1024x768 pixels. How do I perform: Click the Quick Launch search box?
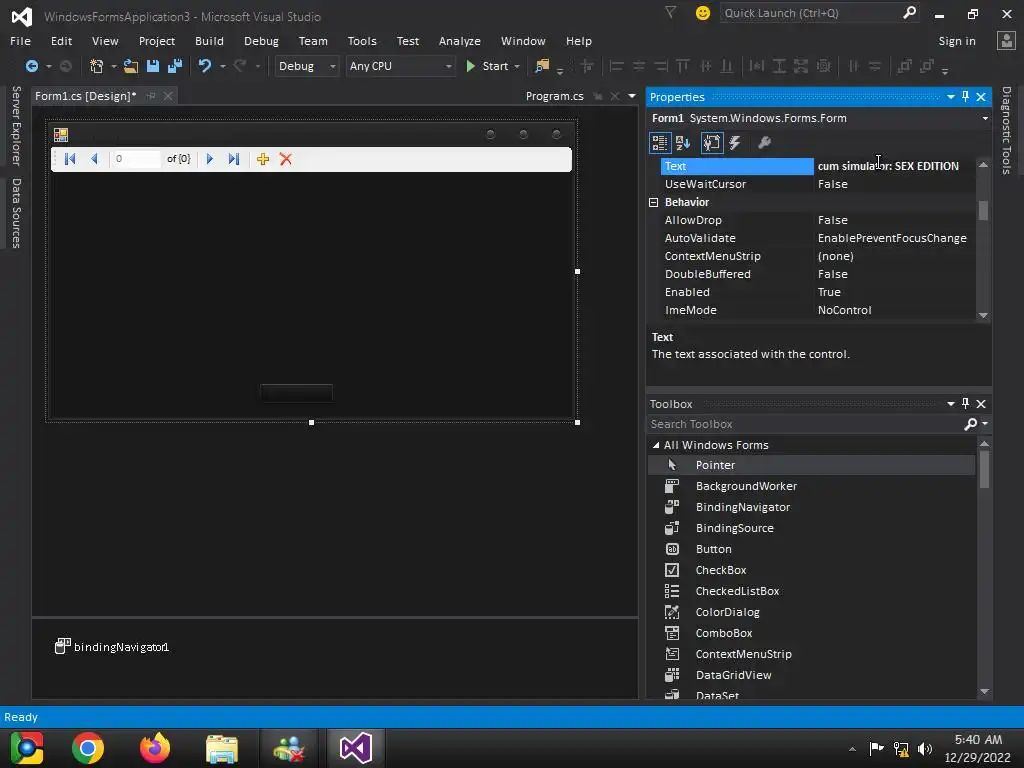811,12
